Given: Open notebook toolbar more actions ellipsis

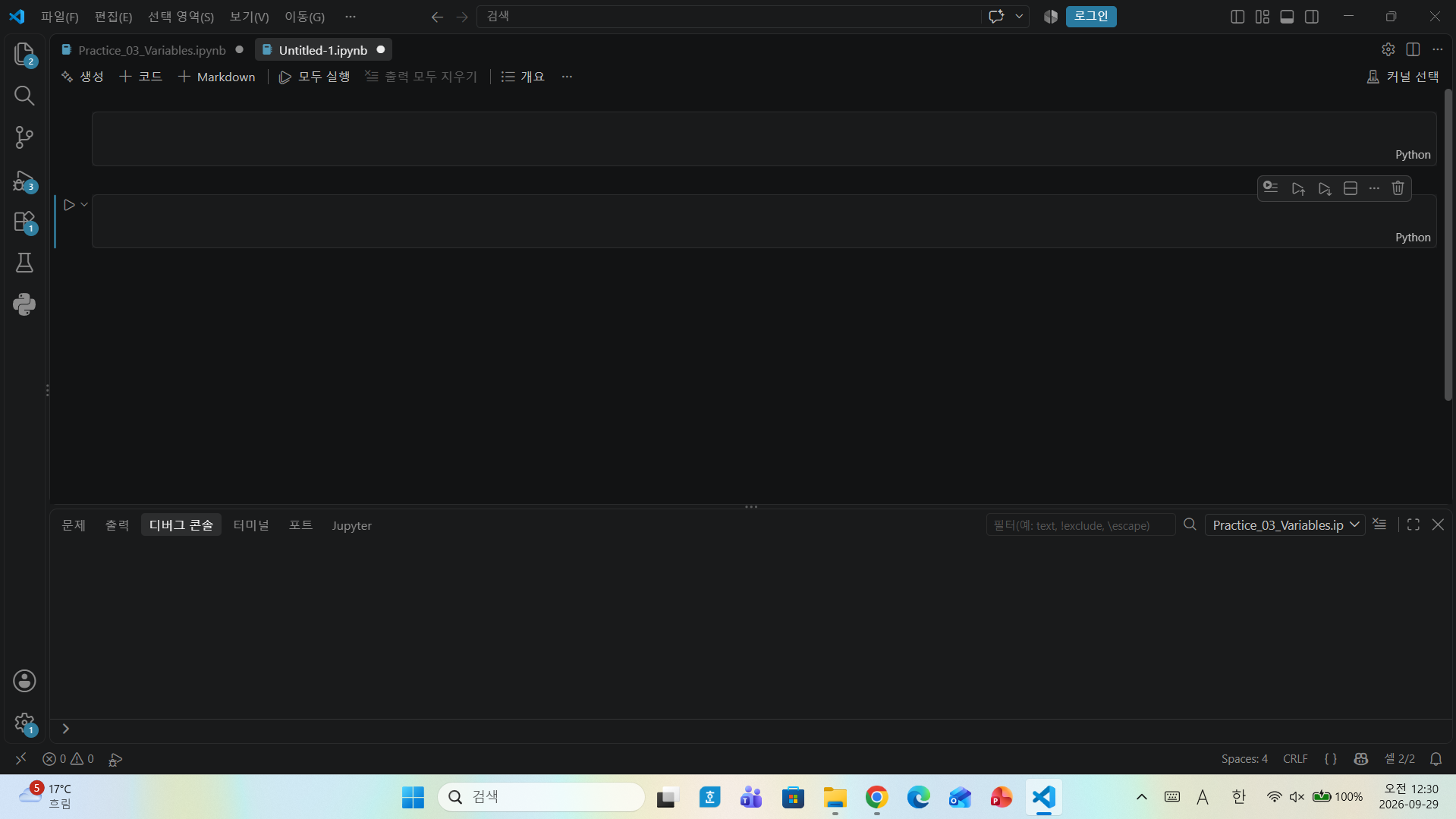Looking at the screenshot, I should [x=567, y=77].
